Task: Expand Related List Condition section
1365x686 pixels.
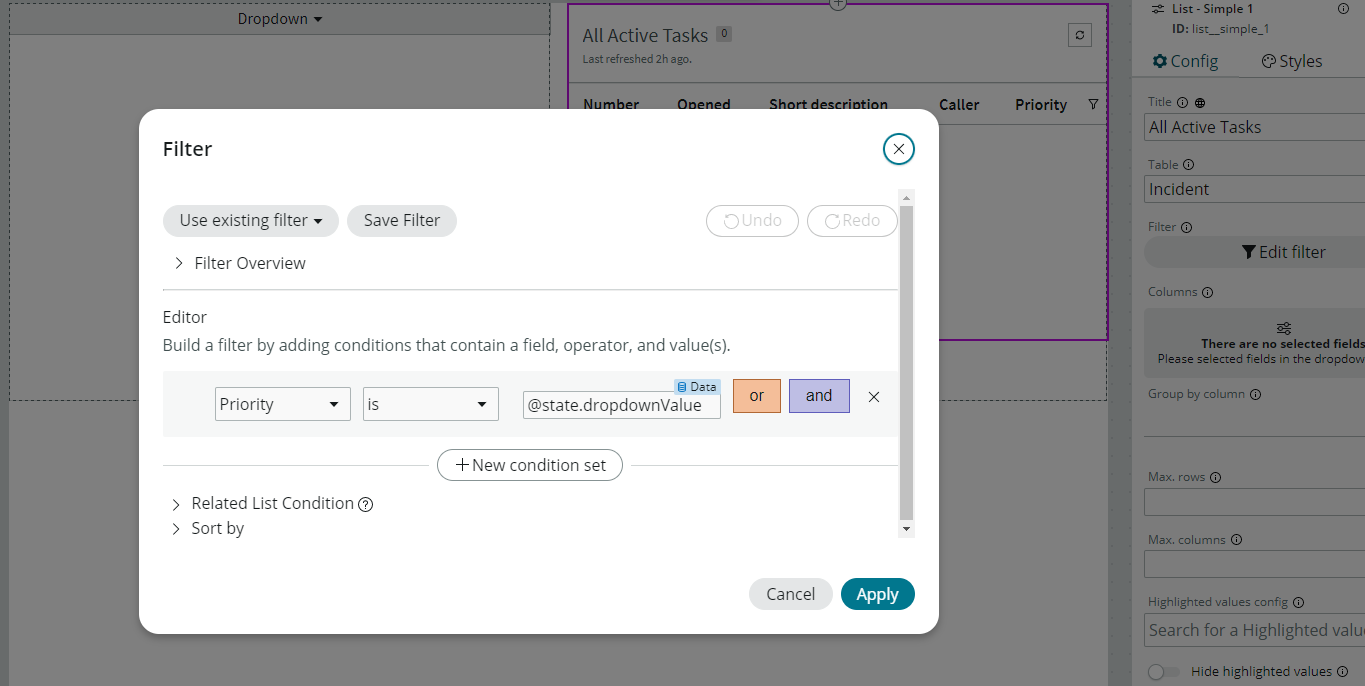Action: (263, 503)
